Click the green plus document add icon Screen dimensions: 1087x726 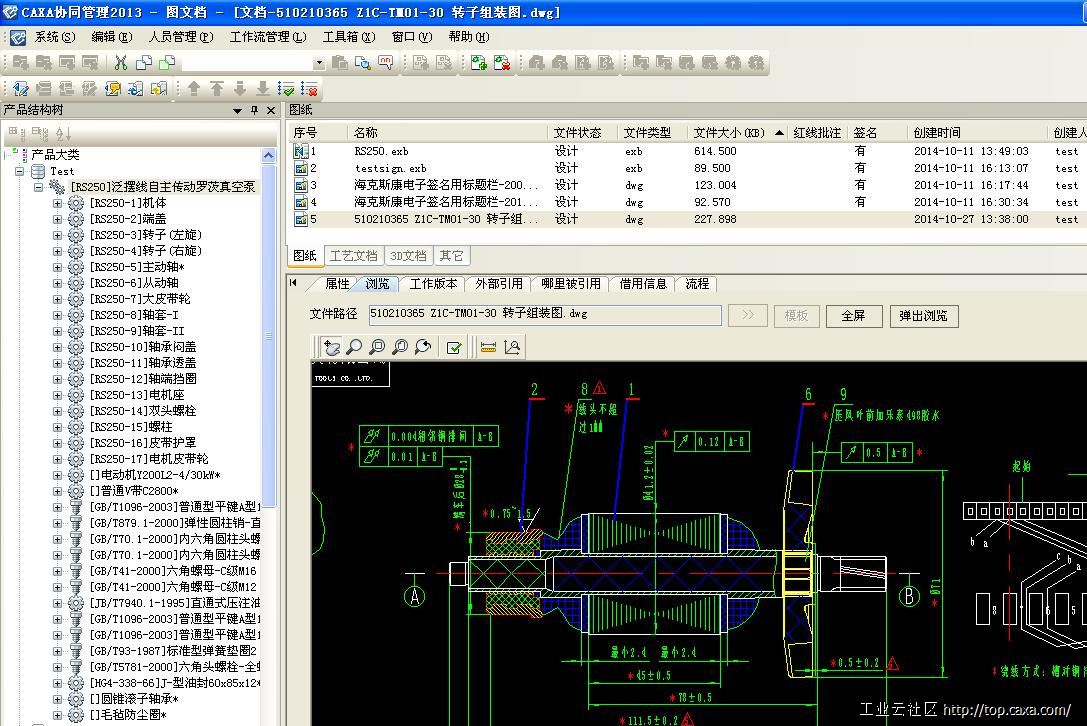point(478,63)
